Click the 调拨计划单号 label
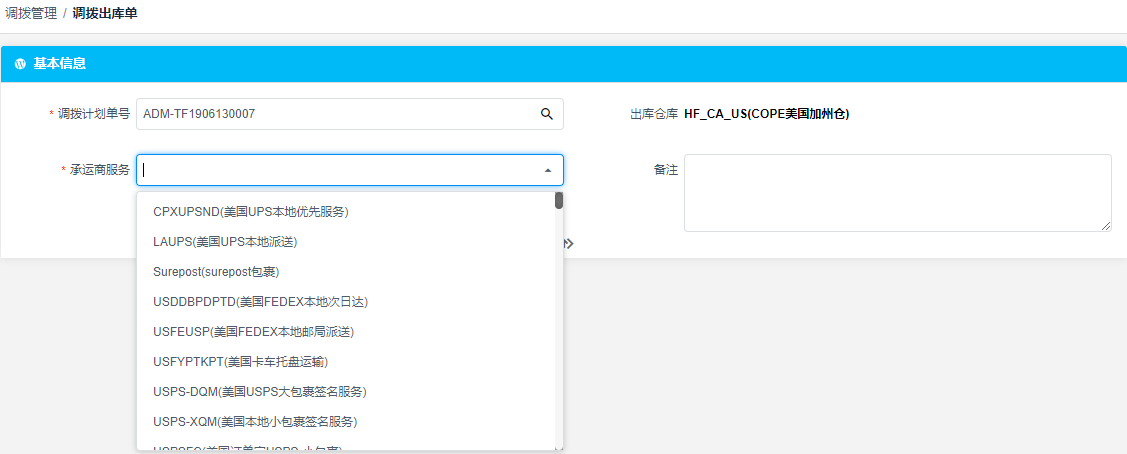Screen dimensions: 1127x454 pyautogui.click(x=93, y=114)
